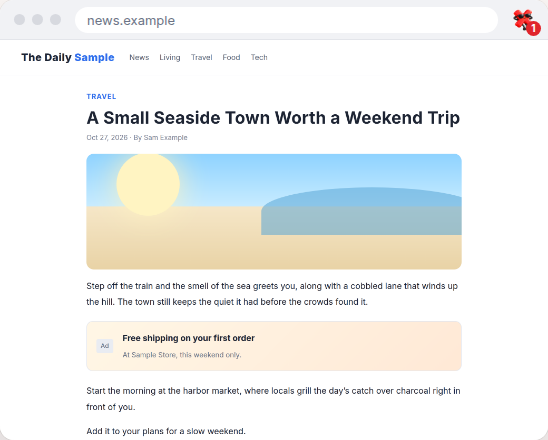Screen dimensions: 548x440
Task: Click the paragraph beginning Step off the train
Action: pyautogui.click(x=272, y=294)
